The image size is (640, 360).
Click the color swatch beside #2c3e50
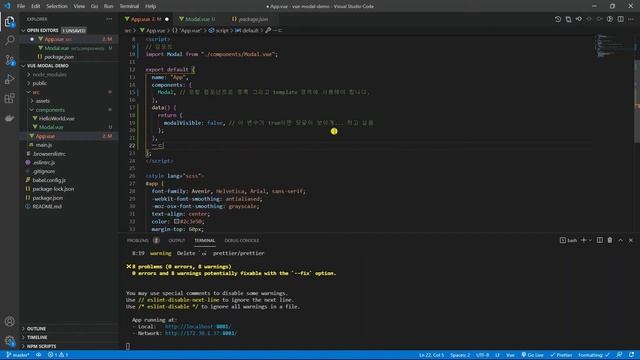click(x=176, y=221)
